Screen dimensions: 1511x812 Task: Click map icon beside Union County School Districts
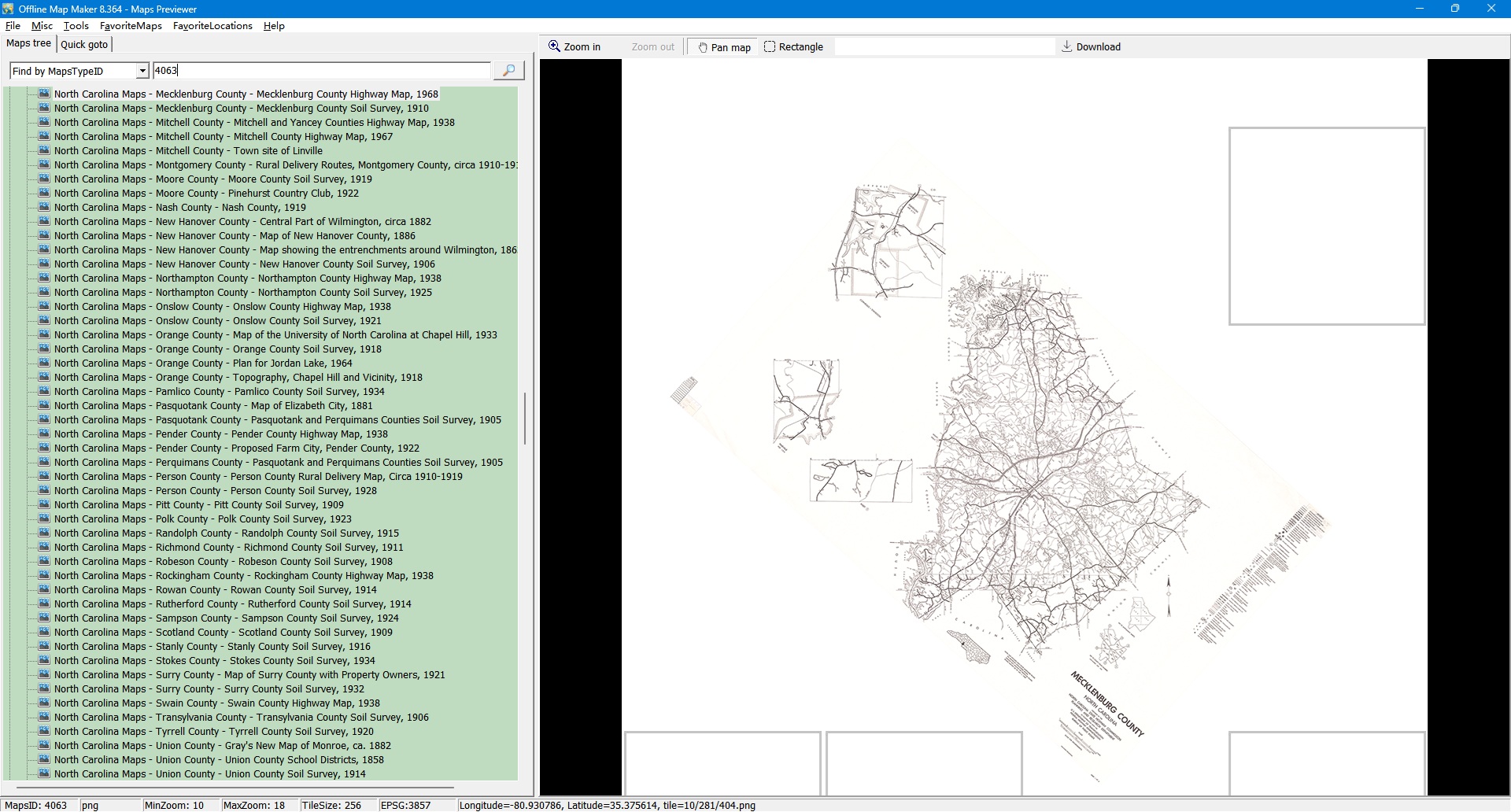(x=44, y=760)
